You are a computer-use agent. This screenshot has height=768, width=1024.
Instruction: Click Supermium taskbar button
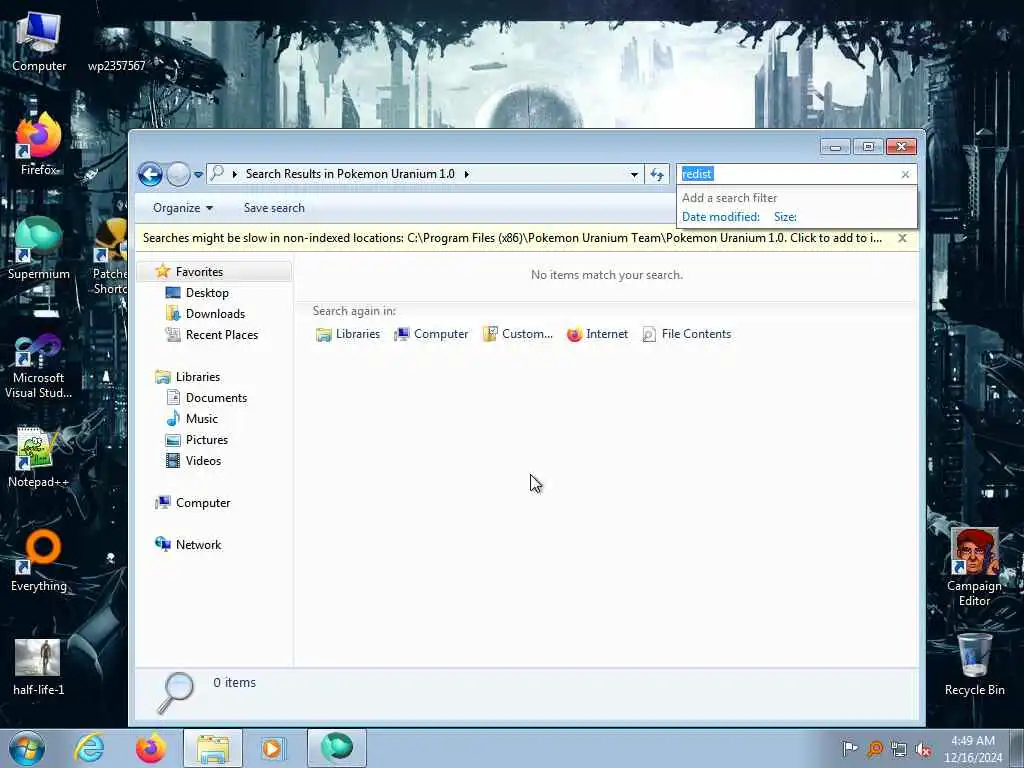click(336, 748)
